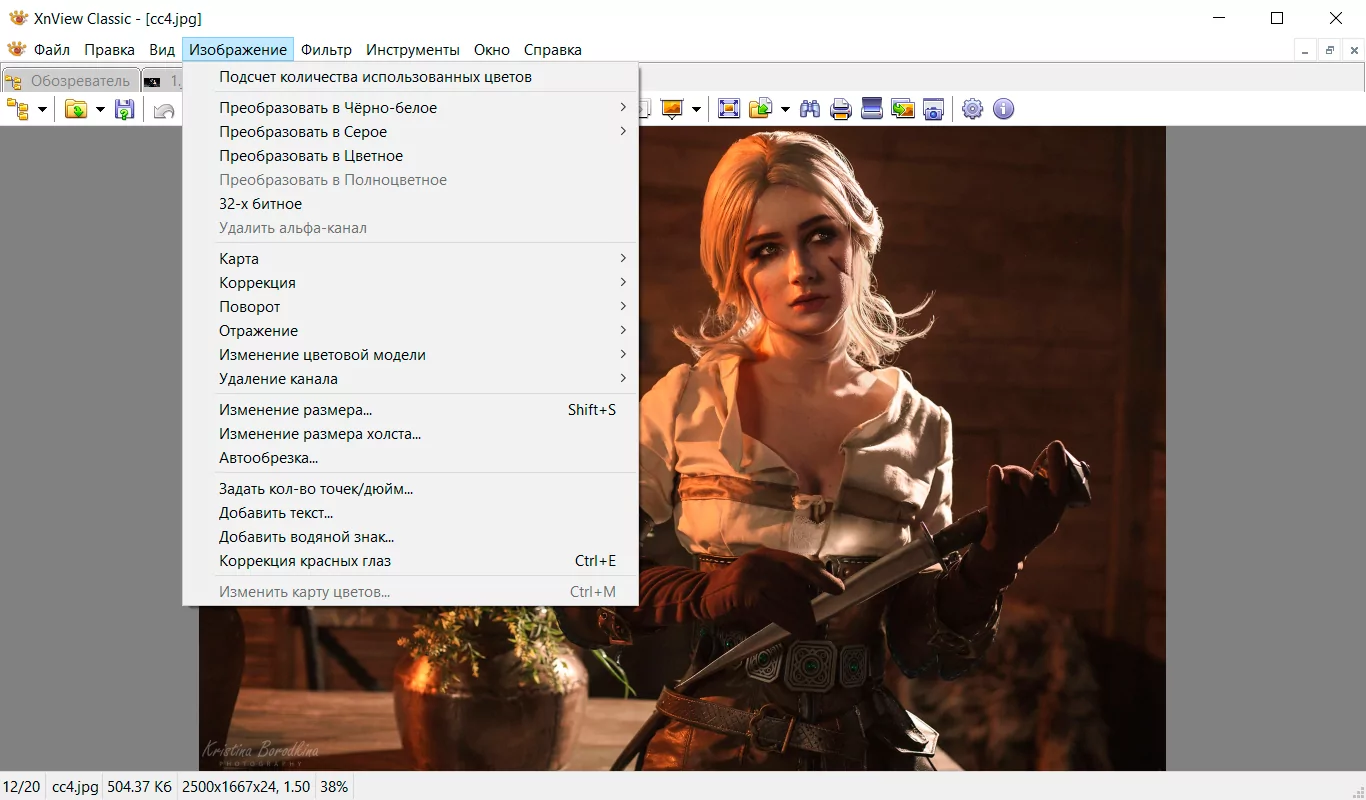Click the screen capture camera icon
Viewport: 1366px width, 800px height.
coord(933,108)
